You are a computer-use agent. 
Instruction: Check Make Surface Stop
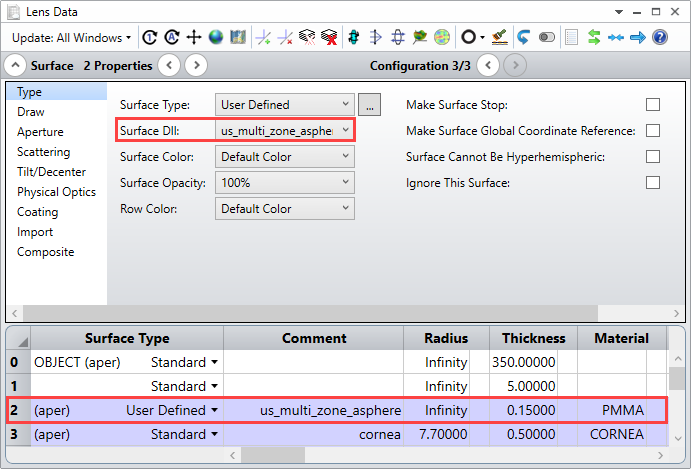coord(653,104)
